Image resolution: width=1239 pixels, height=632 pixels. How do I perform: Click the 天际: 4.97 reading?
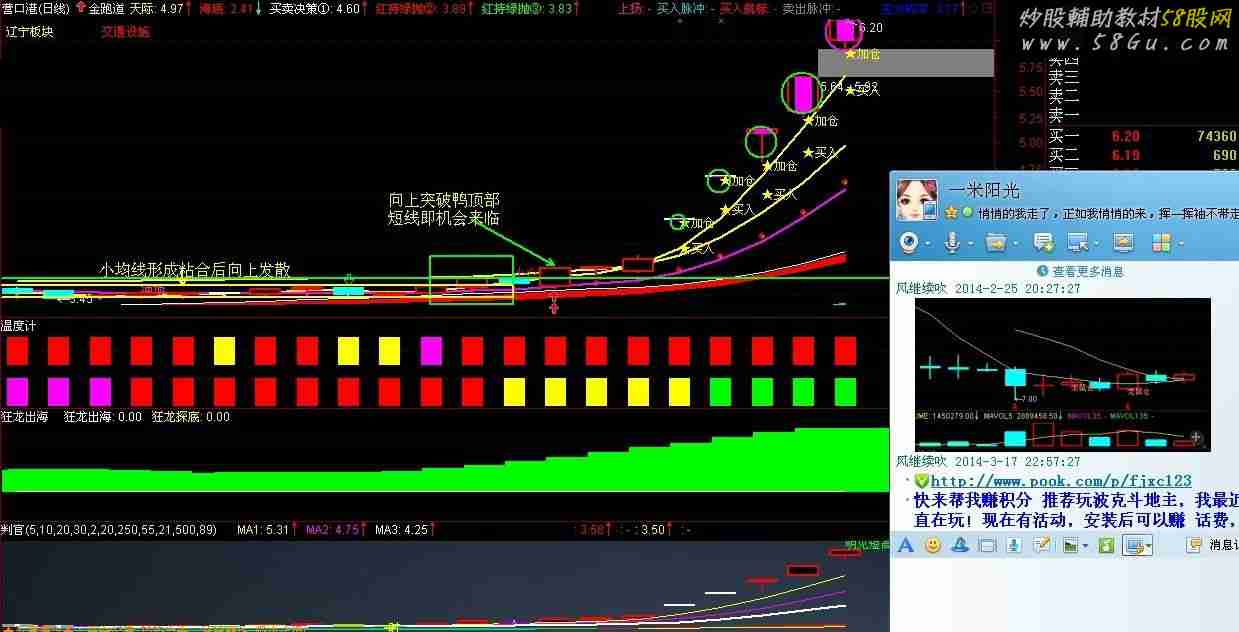pos(157,8)
